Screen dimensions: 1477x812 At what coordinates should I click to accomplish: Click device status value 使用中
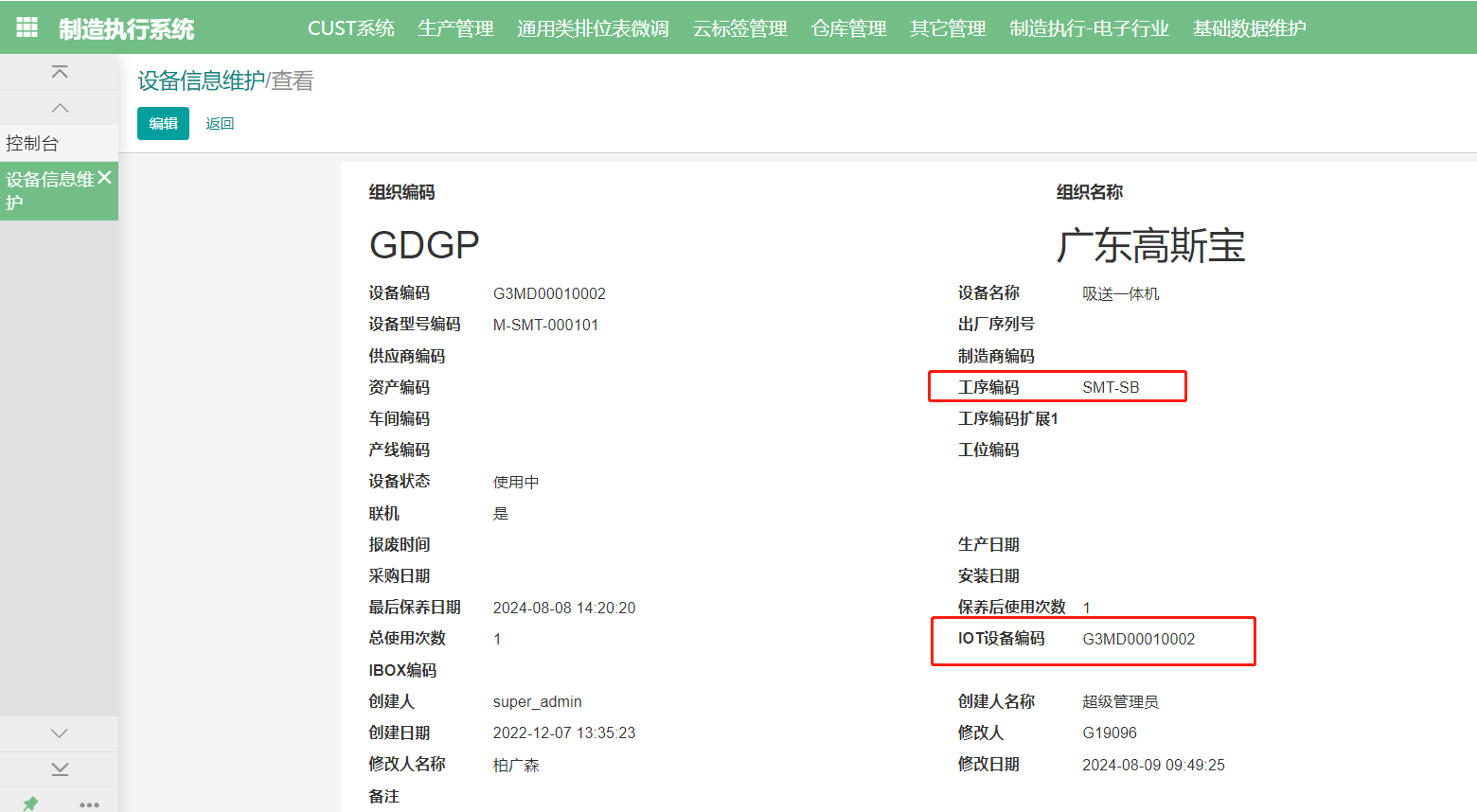coord(516,482)
